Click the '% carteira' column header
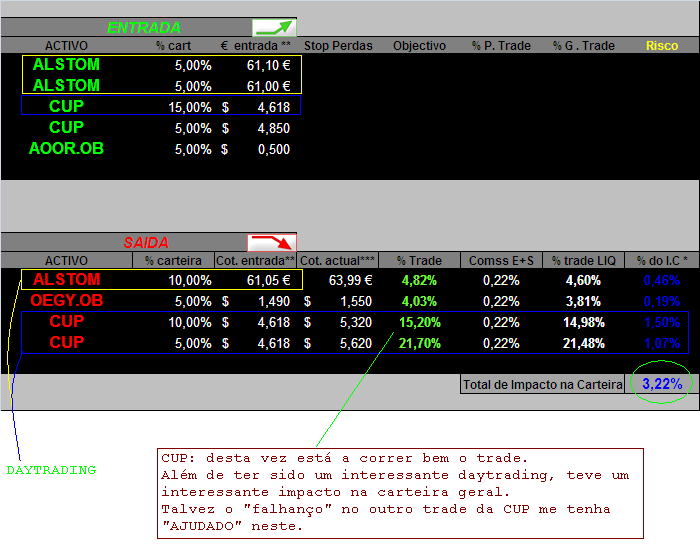The width and height of the screenshot is (700, 545). pyautogui.click(x=173, y=260)
